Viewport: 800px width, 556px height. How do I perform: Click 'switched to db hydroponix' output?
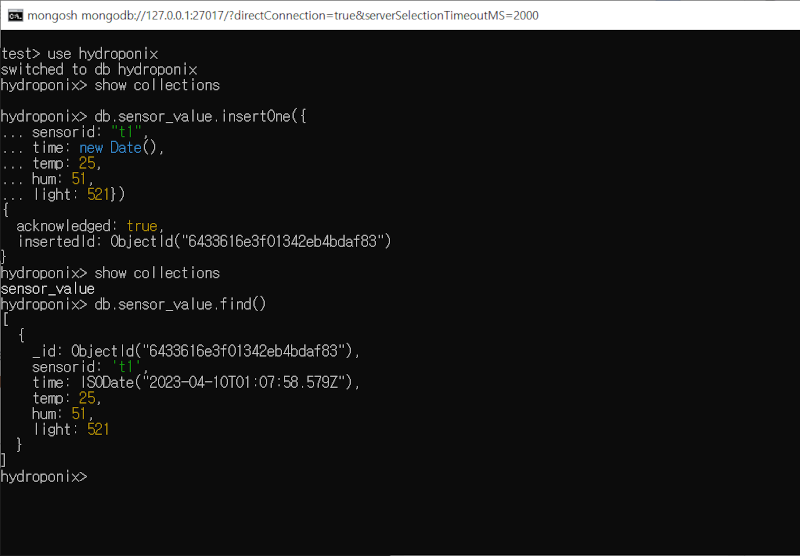[99, 69]
